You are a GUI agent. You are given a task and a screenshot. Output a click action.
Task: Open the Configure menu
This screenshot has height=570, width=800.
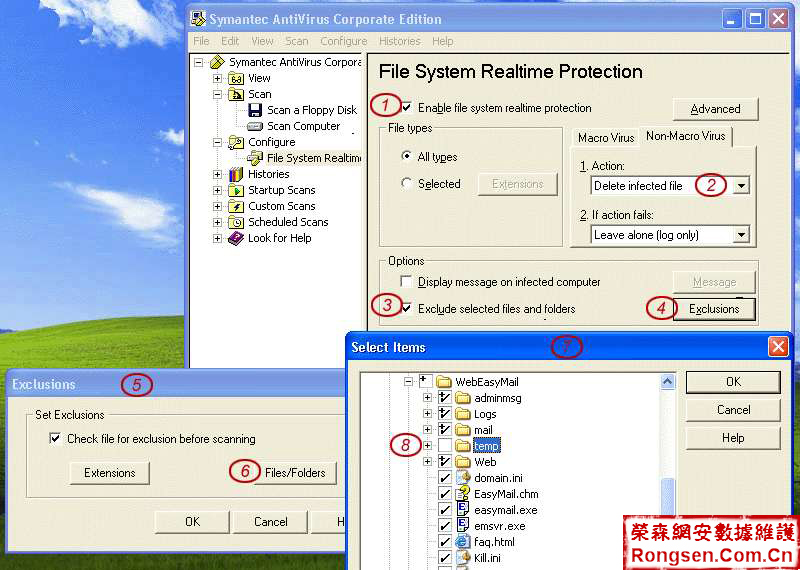343,41
